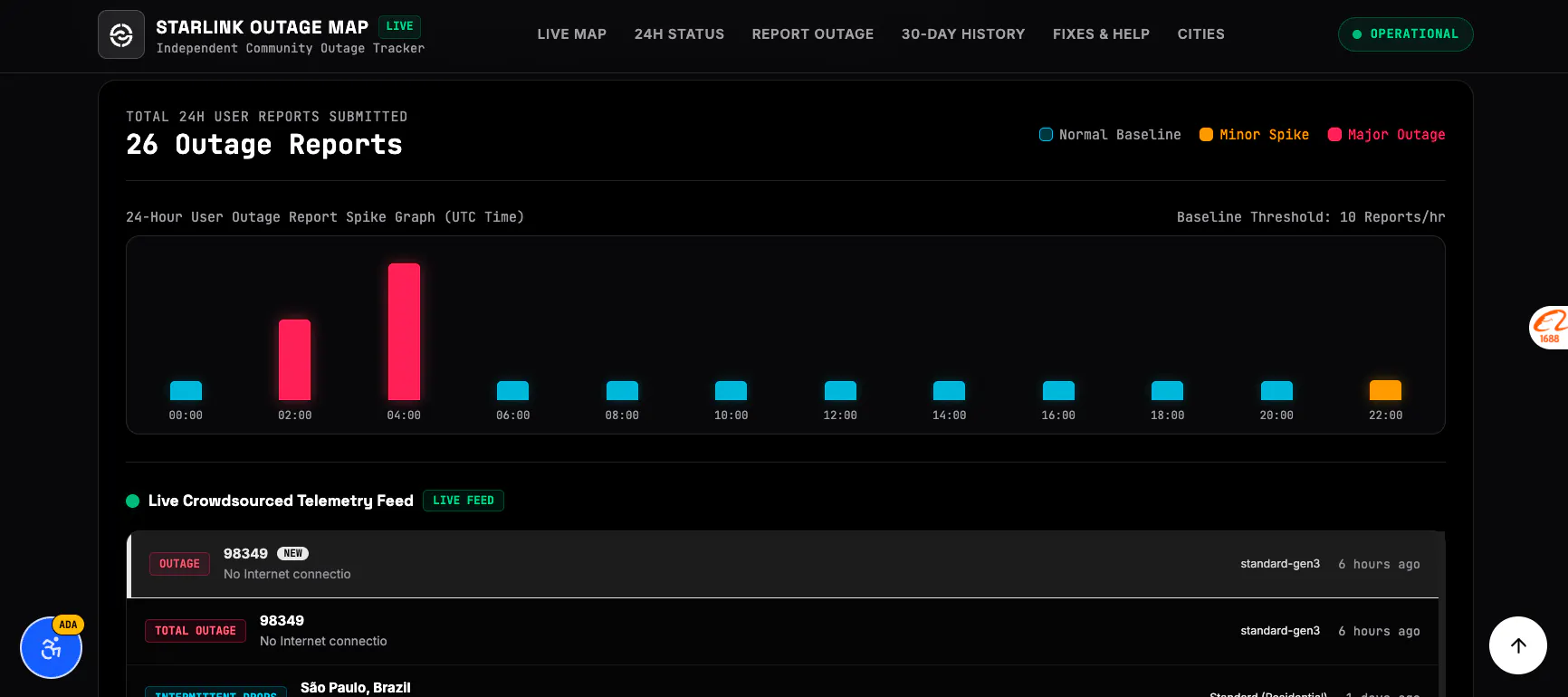Select the 06:00 baseline bar
The height and width of the screenshot is (697, 1568).
(x=512, y=390)
